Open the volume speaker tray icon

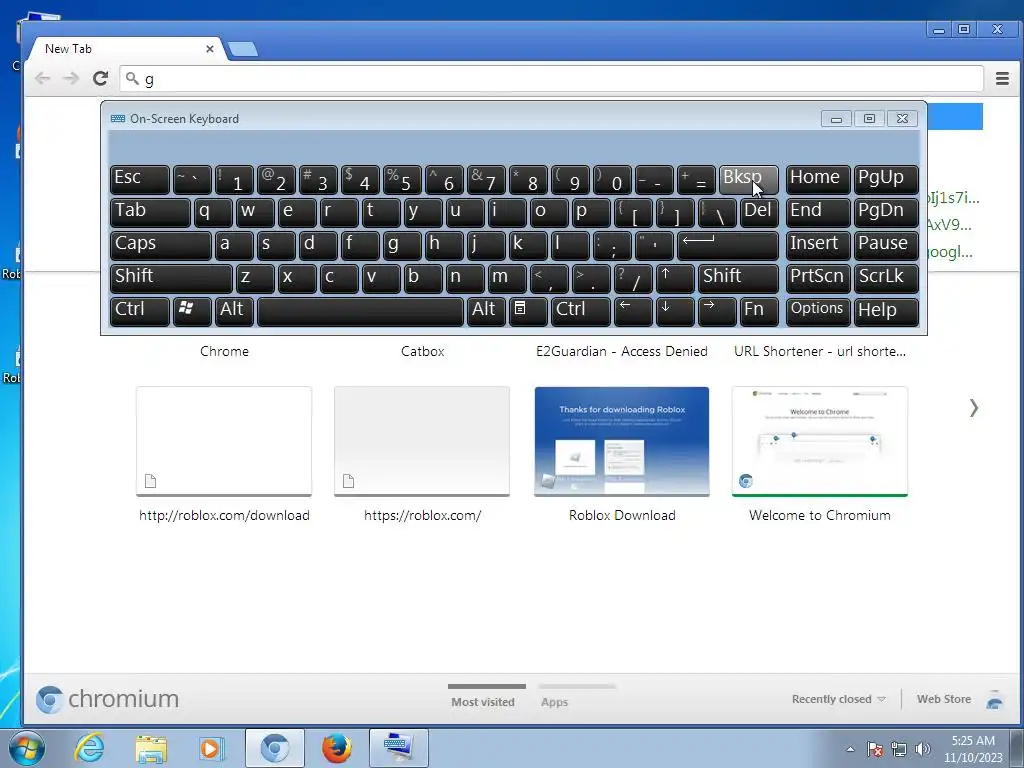[x=923, y=749]
